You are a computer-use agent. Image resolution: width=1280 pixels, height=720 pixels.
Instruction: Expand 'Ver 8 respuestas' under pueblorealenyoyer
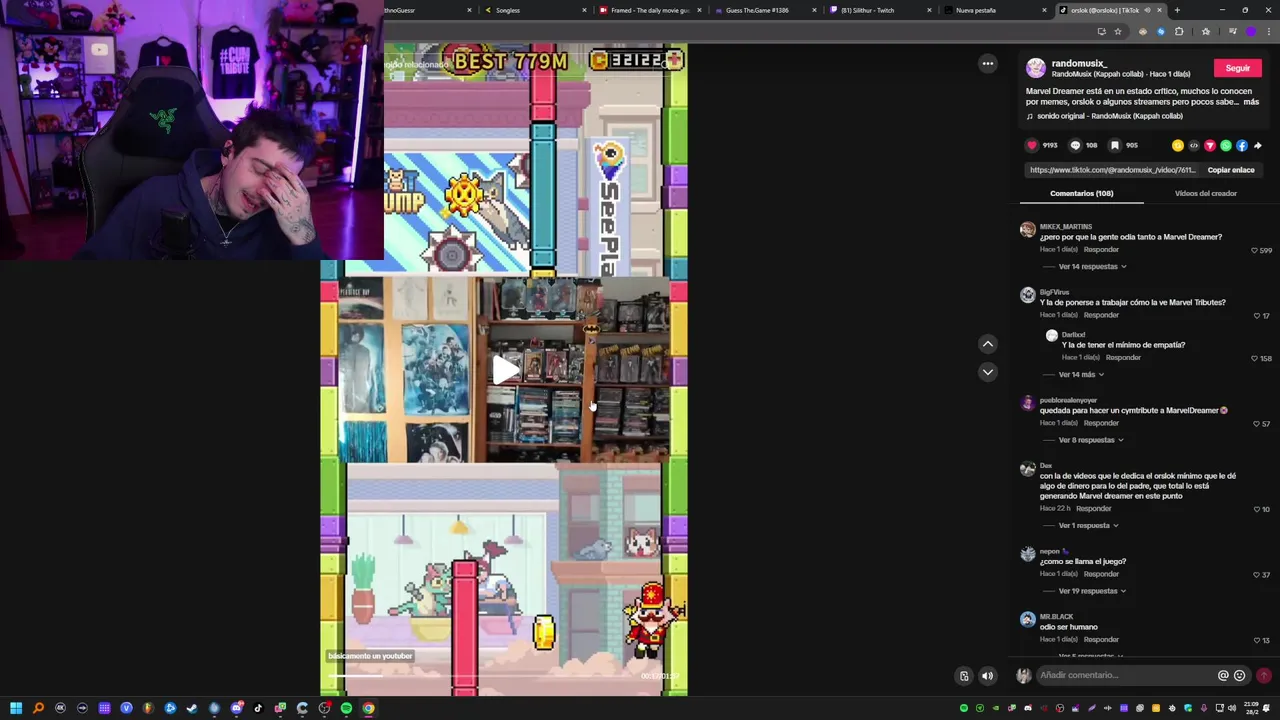coord(1091,440)
